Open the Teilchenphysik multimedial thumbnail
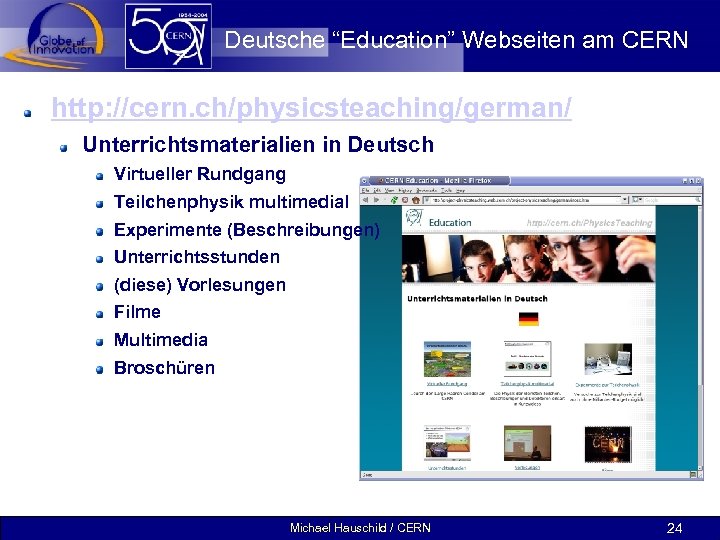The height and width of the screenshot is (540, 720). pyautogui.click(x=527, y=359)
